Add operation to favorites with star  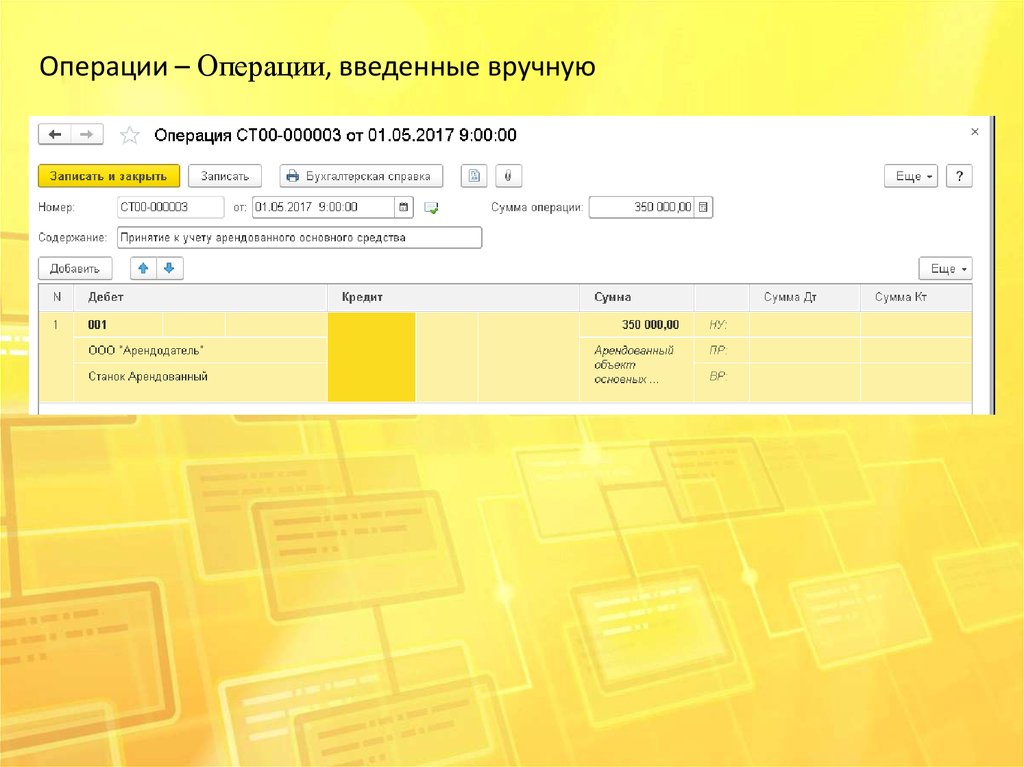click(x=129, y=135)
